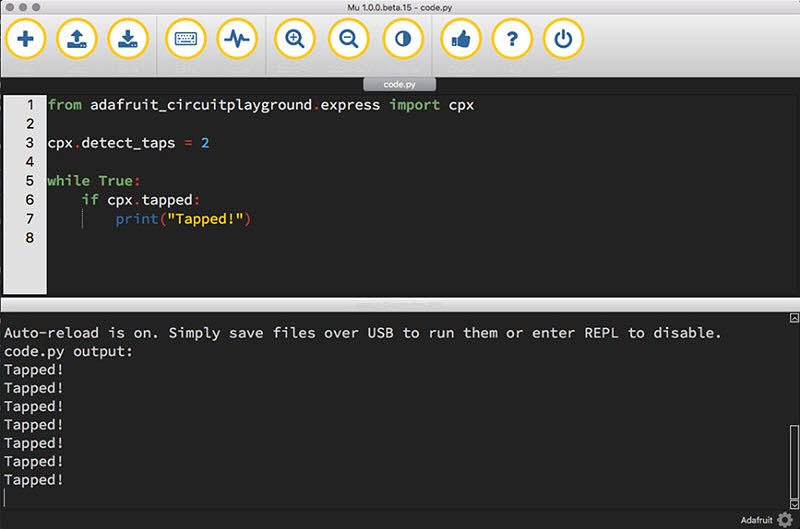
Task: Toggle the Plotter waveform icon
Action: pyautogui.click(x=237, y=40)
